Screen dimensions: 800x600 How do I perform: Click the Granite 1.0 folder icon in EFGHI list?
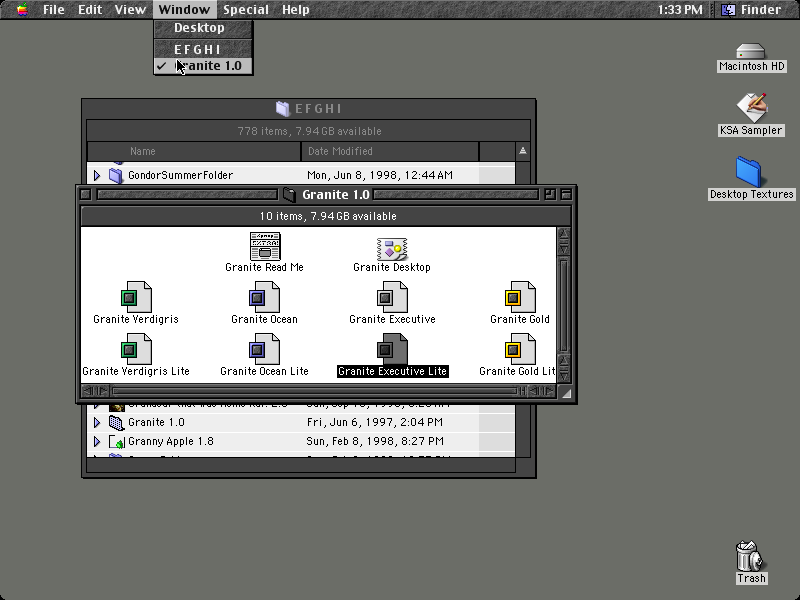pyautogui.click(x=116, y=422)
